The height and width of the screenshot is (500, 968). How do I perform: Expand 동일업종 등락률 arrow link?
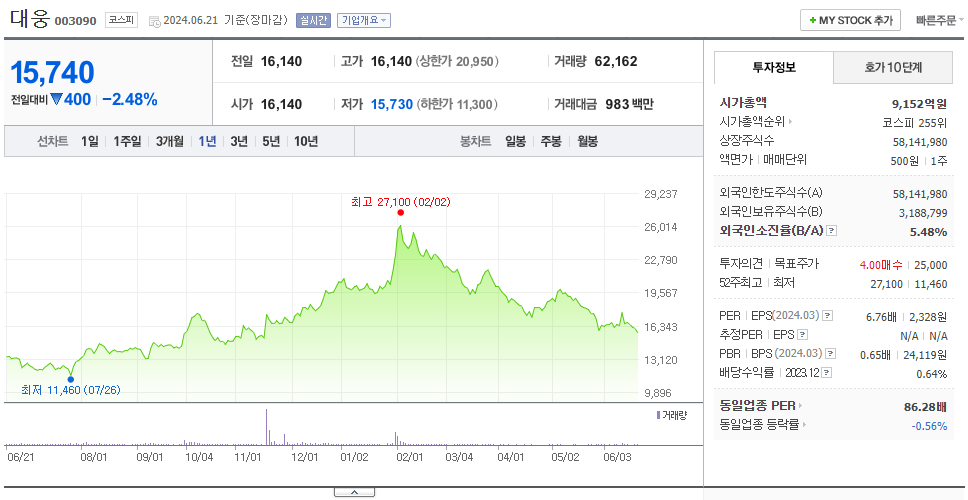point(763,425)
